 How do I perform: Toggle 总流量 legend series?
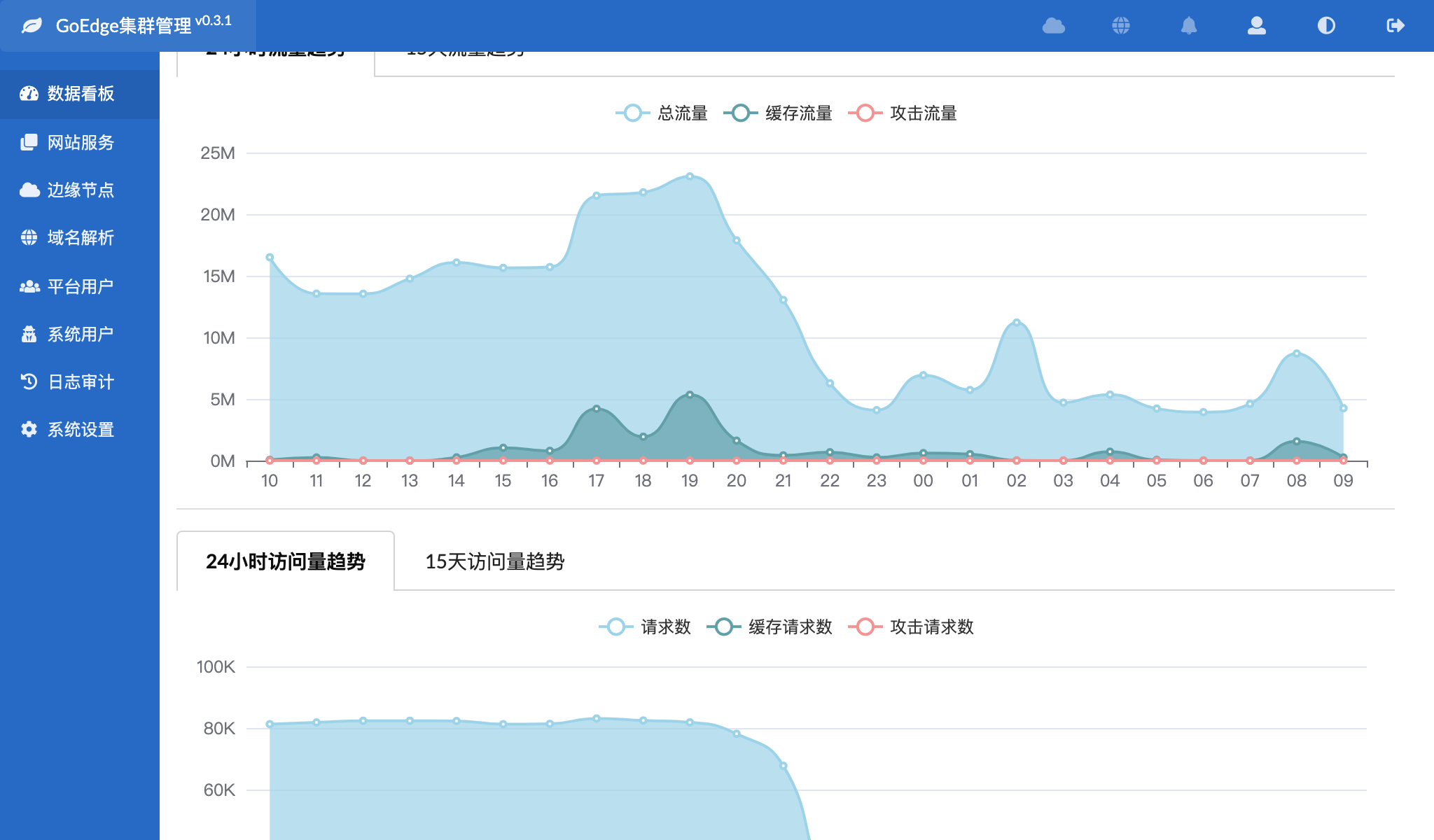[x=662, y=113]
